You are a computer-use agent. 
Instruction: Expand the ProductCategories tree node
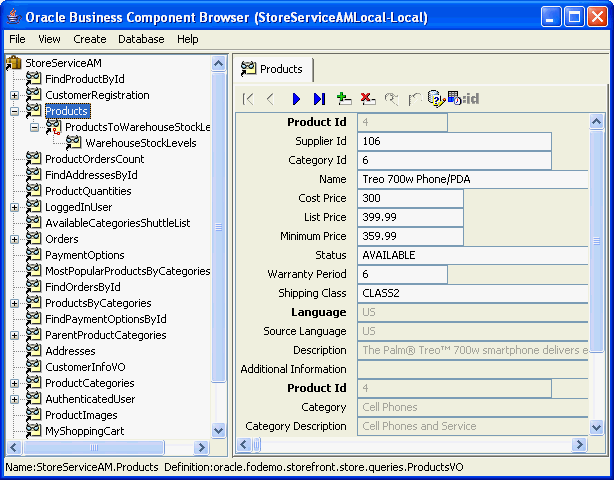(14, 383)
